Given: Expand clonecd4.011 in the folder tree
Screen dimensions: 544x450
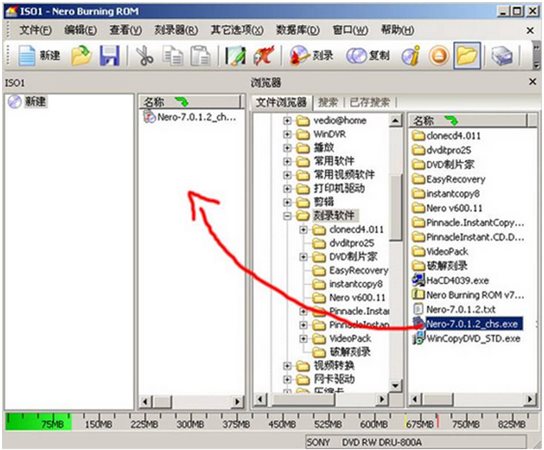Looking at the screenshot, I should (x=303, y=229).
